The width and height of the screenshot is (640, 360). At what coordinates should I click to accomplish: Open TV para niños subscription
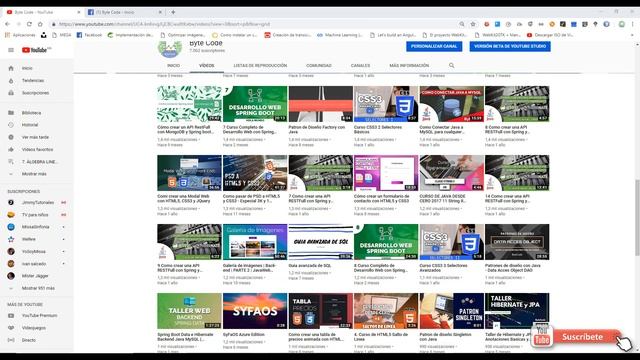[x=35, y=215]
